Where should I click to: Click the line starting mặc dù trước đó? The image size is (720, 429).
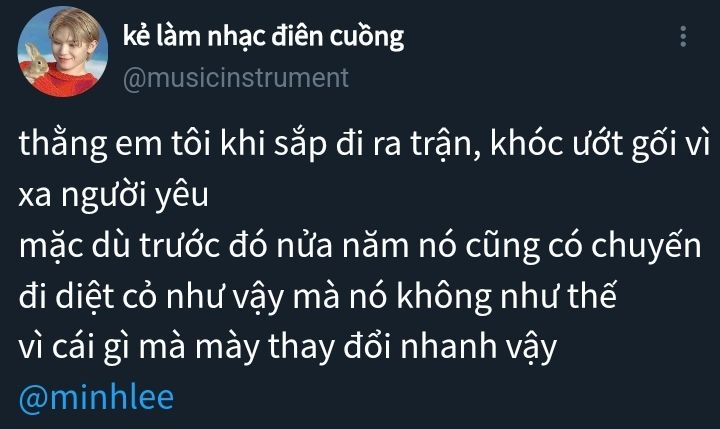point(360,245)
